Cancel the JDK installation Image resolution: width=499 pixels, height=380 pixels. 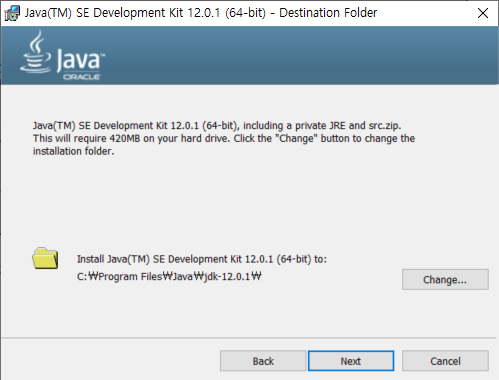click(445, 361)
